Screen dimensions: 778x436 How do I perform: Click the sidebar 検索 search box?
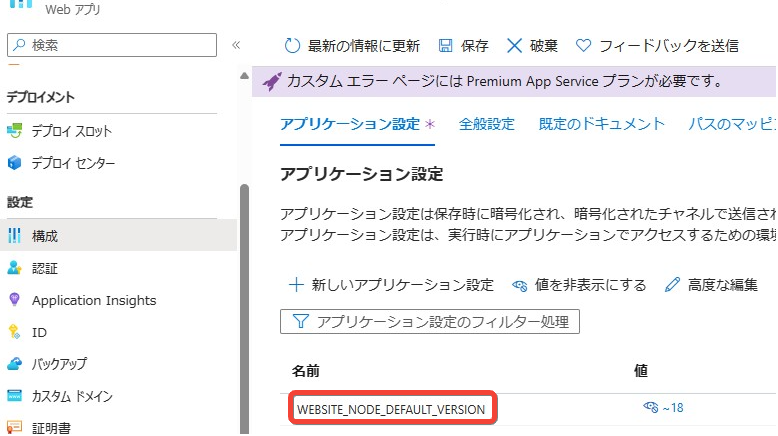click(111, 45)
